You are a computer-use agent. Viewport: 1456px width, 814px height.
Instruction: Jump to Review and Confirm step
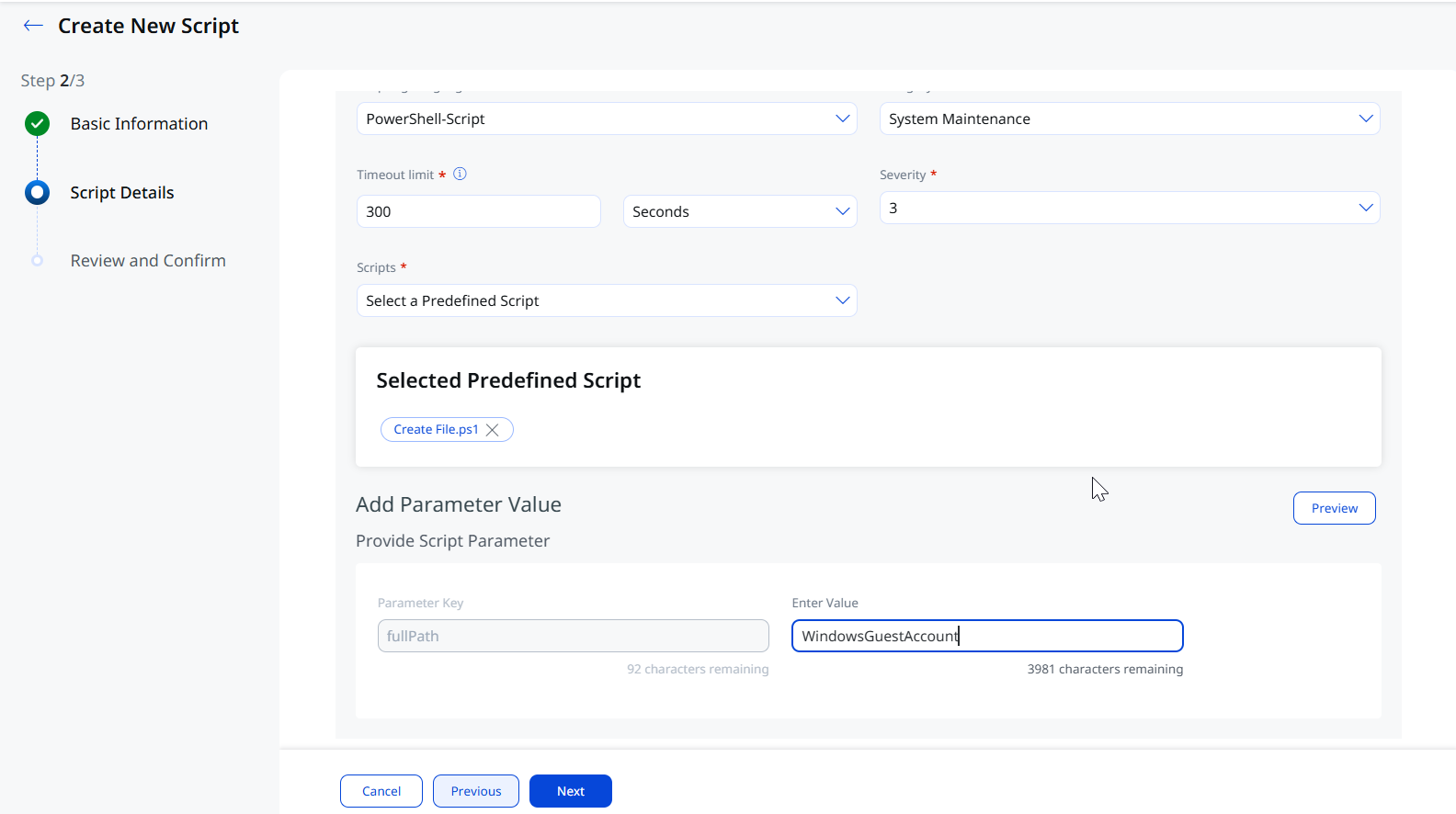tap(148, 261)
